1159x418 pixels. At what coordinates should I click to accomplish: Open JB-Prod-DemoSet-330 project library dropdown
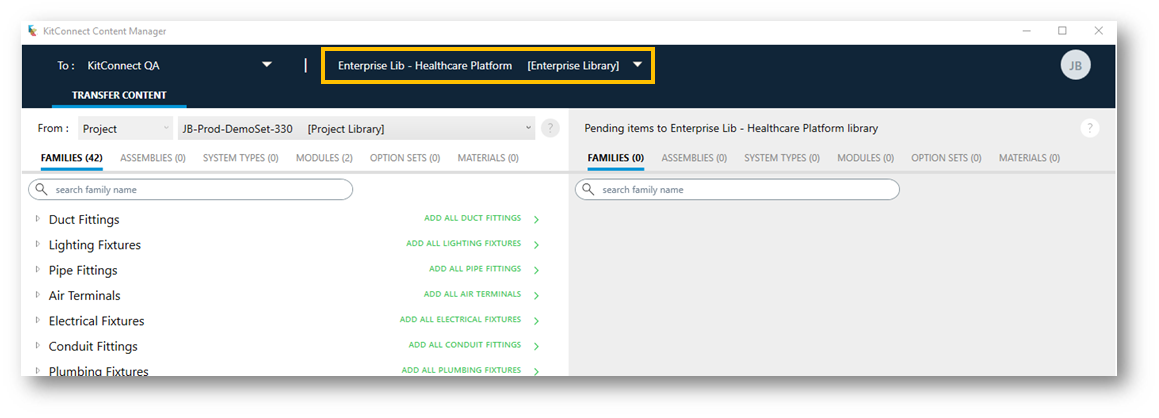coord(356,129)
